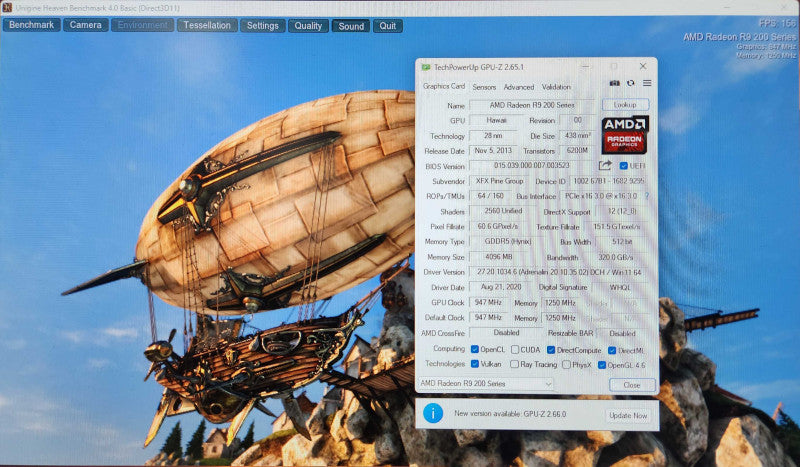The width and height of the screenshot is (800, 467).
Task: Click the Texture Fillrate 151.5 GTexel/s value
Action: 616,227
